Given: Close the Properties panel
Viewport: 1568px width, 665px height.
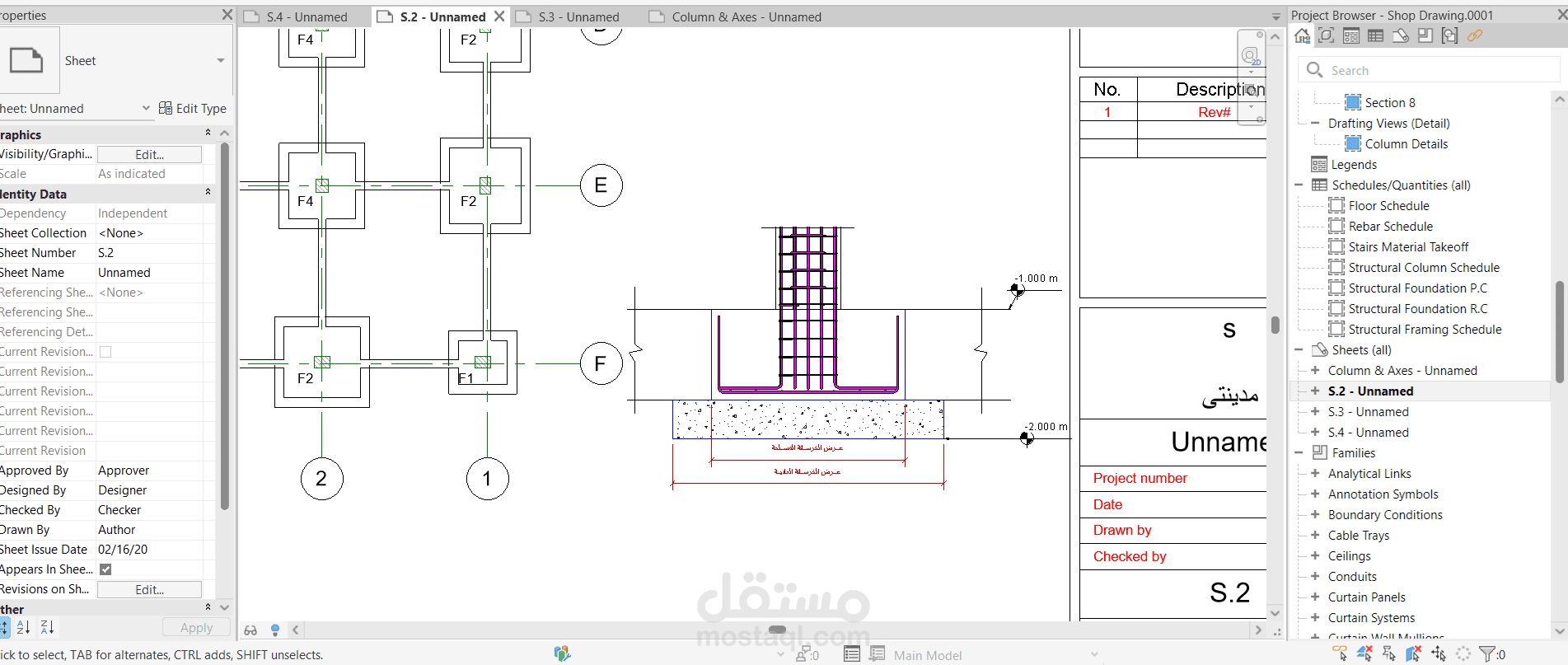Looking at the screenshot, I should [227, 15].
